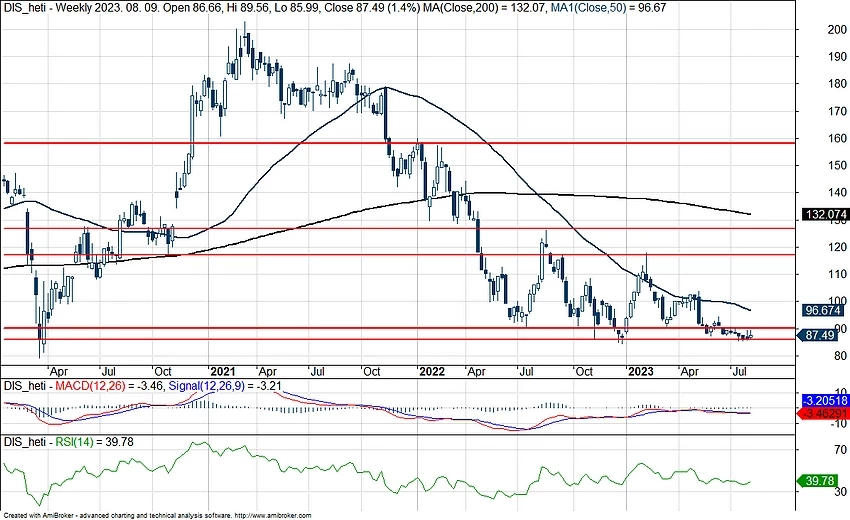Click the -10 level on MACD axis
The height and width of the screenshot is (520, 850).
point(838,423)
